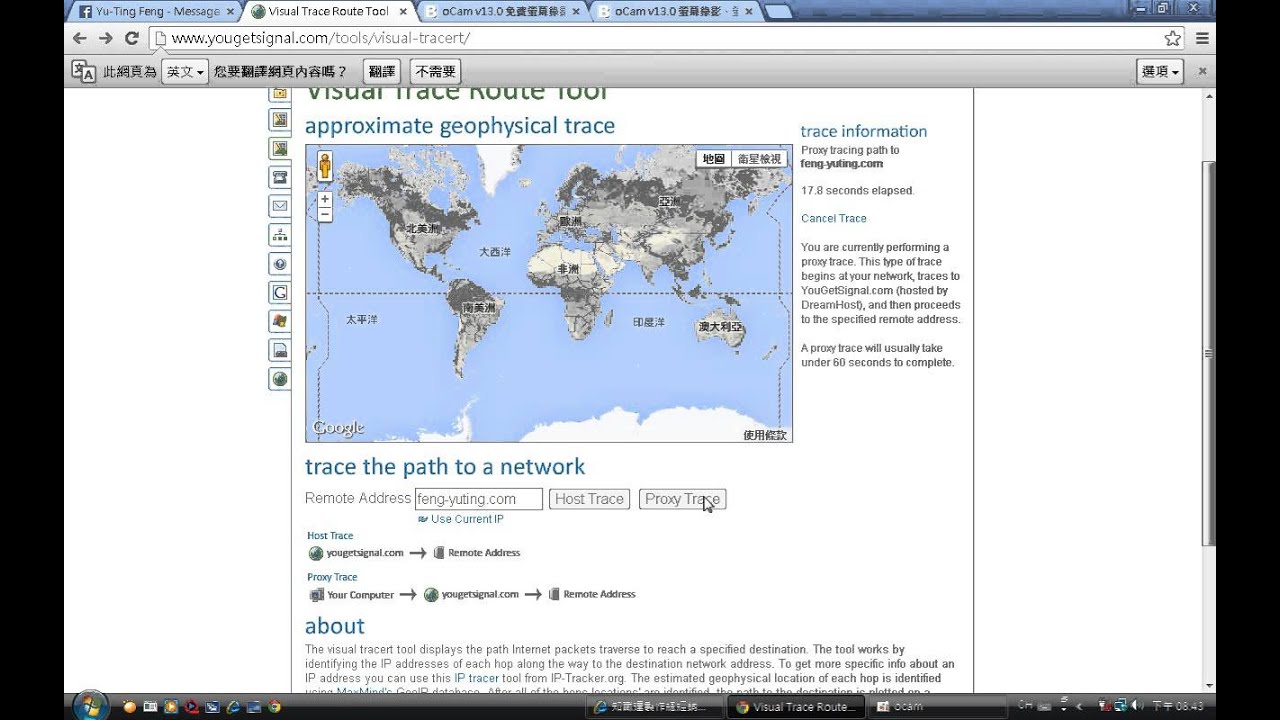Open a new browser tab
The height and width of the screenshot is (720, 1280).
(x=779, y=11)
